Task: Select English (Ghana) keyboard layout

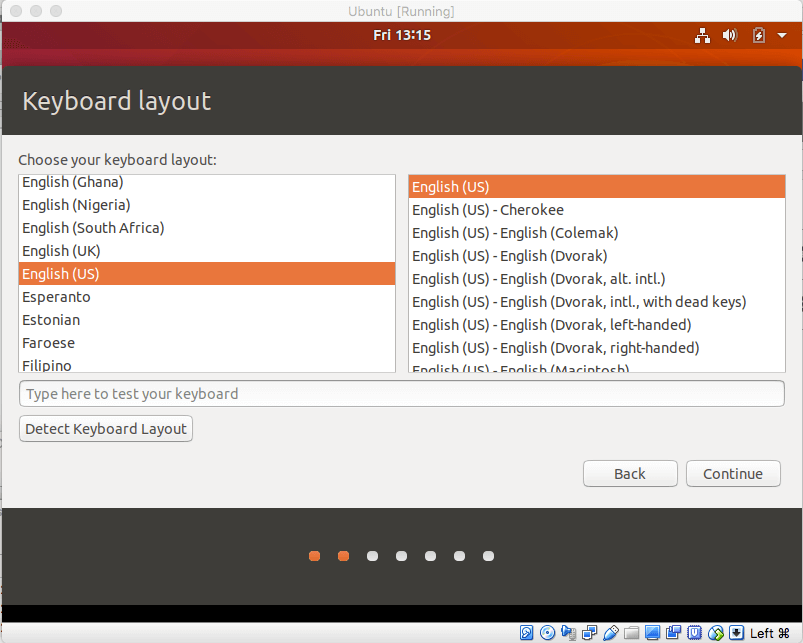Action: (207, 182)
